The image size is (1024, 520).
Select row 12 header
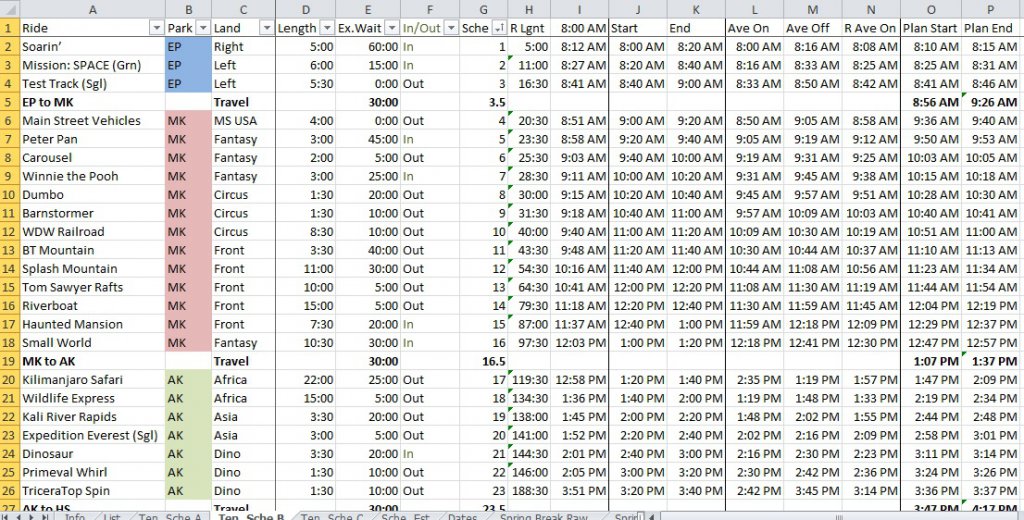pyautogui.click(x=9, y=231)
